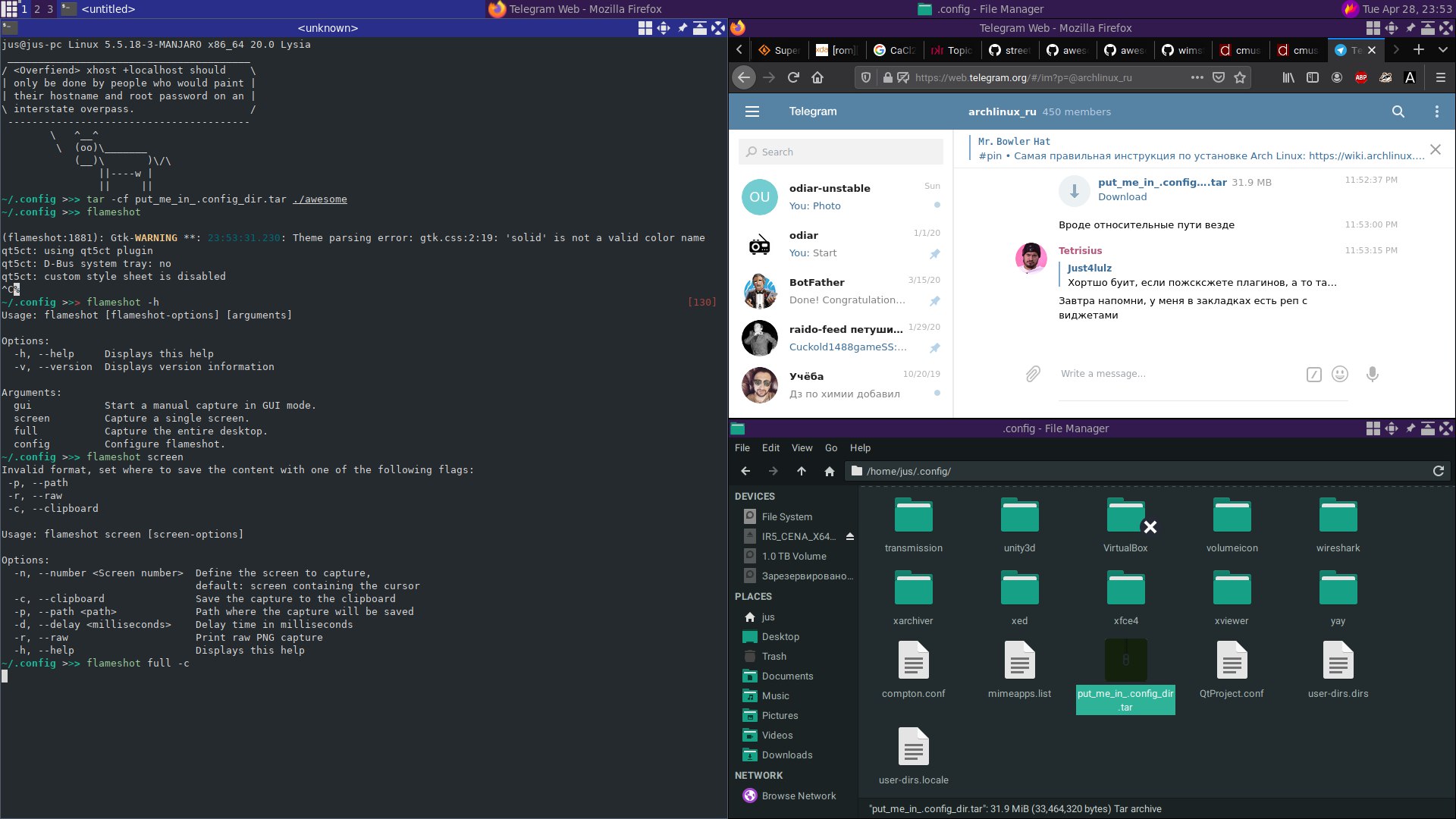Save page to Pocket icon
Viewport: 1456px width, 819px height.
[x=1219, y=77]
